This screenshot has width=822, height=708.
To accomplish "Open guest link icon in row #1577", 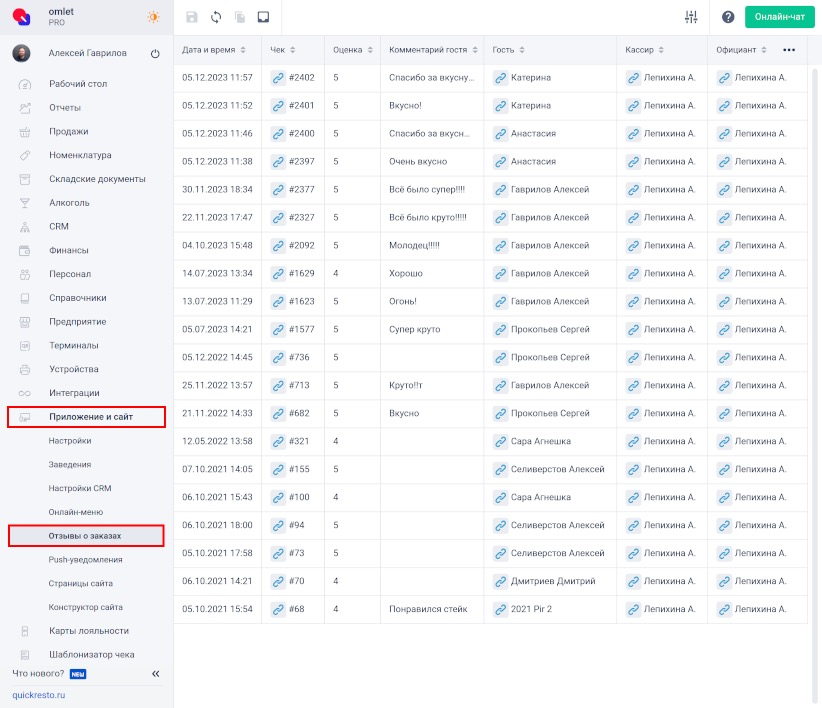I will click(501, 330).
